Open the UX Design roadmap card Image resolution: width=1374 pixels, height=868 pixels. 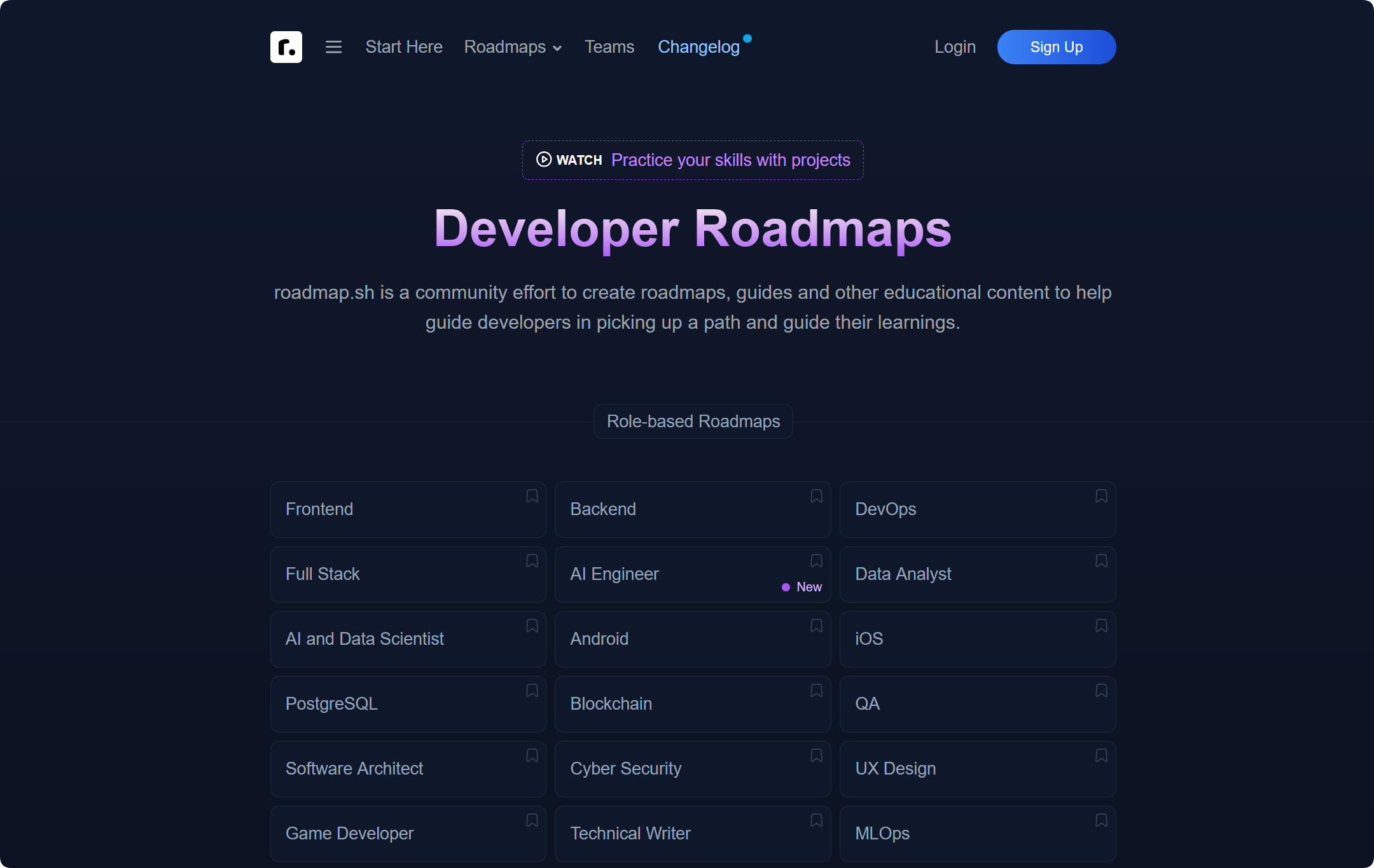978,769
